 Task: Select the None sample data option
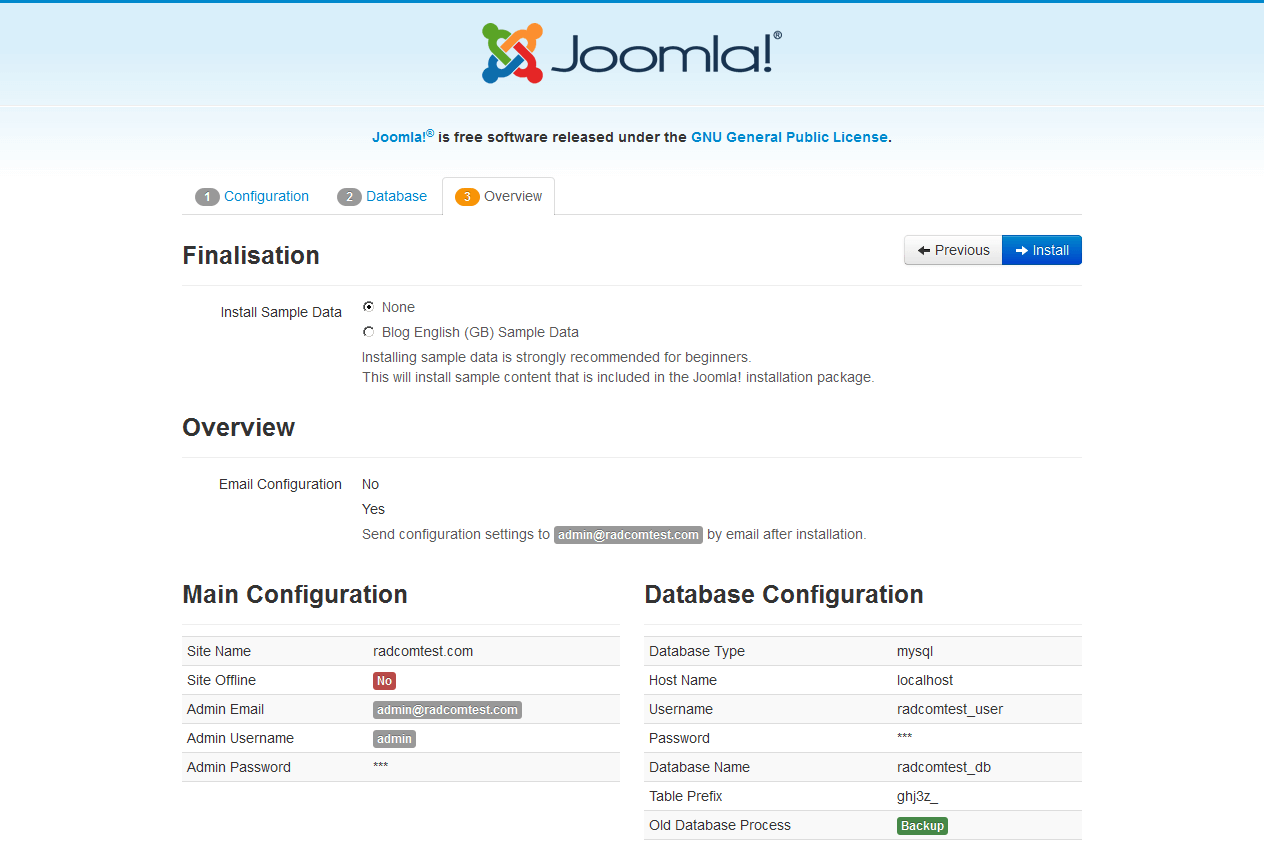click(369, 307)
